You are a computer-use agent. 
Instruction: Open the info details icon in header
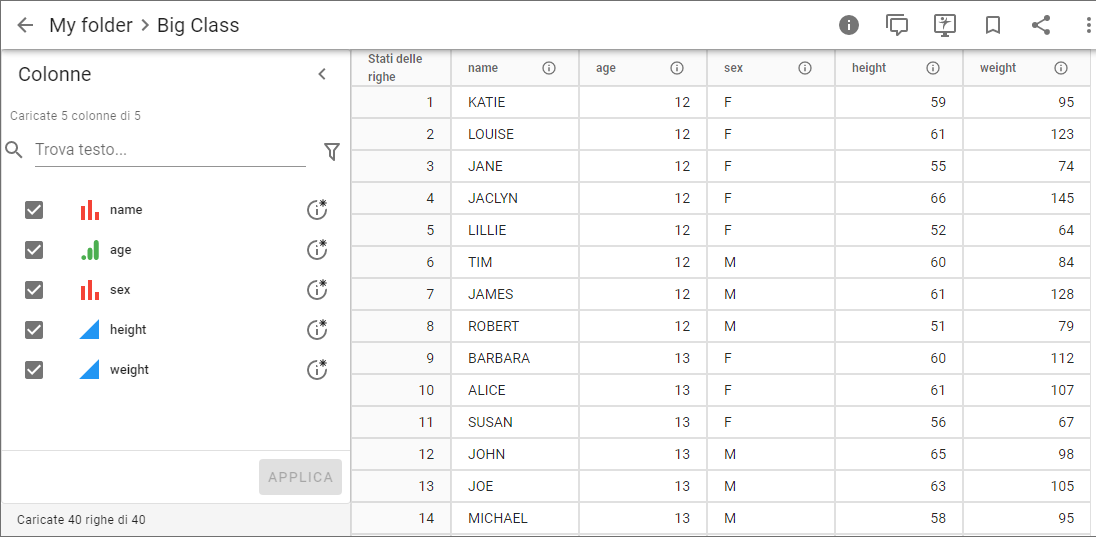click(849, 25)
